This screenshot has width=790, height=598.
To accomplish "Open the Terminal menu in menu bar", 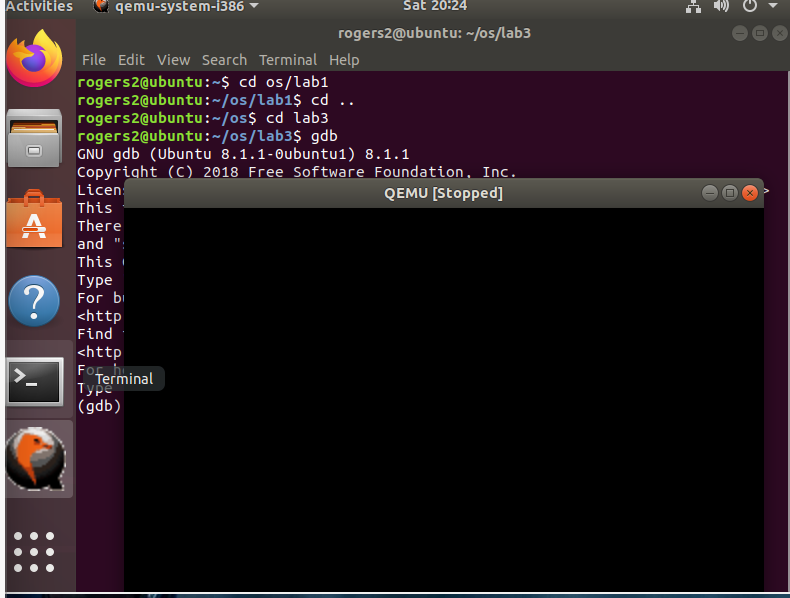I will pos(288,60).
